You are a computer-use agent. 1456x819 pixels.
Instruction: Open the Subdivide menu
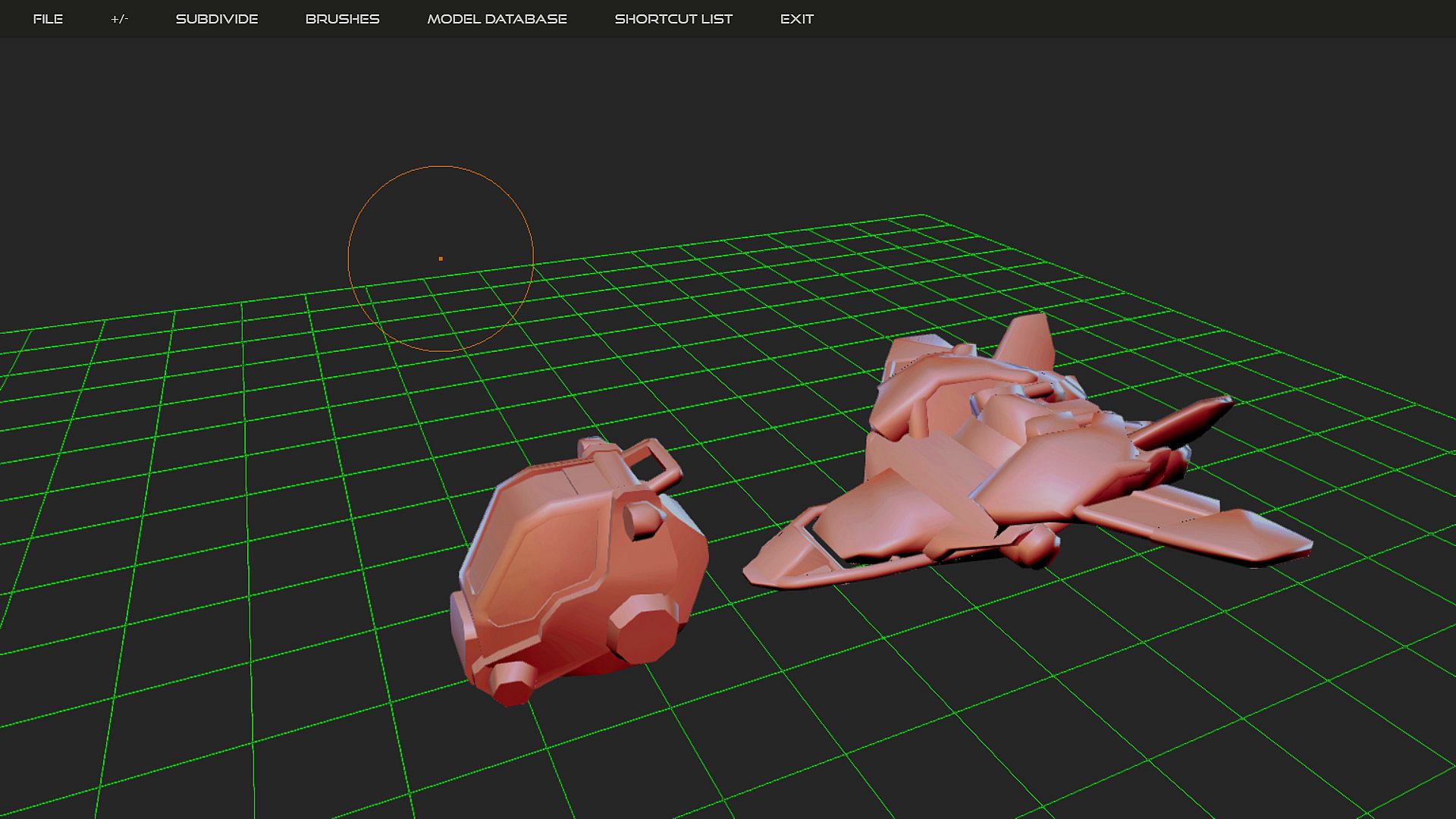pos(217,19)
